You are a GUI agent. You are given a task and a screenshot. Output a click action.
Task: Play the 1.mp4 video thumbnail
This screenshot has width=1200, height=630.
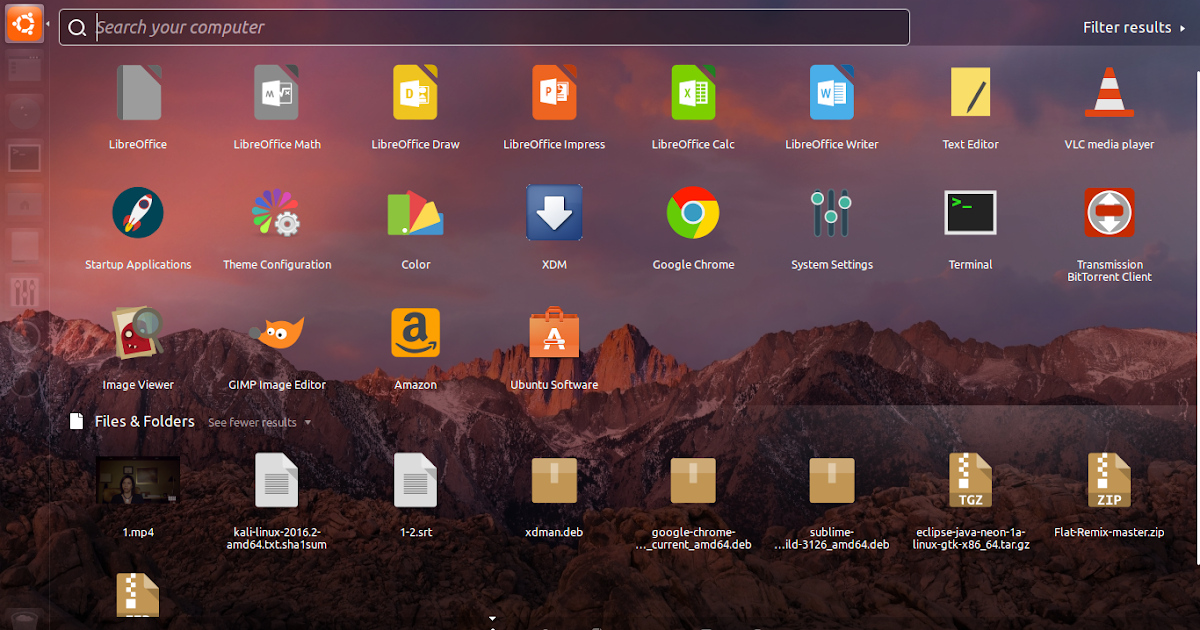(138, 480)
